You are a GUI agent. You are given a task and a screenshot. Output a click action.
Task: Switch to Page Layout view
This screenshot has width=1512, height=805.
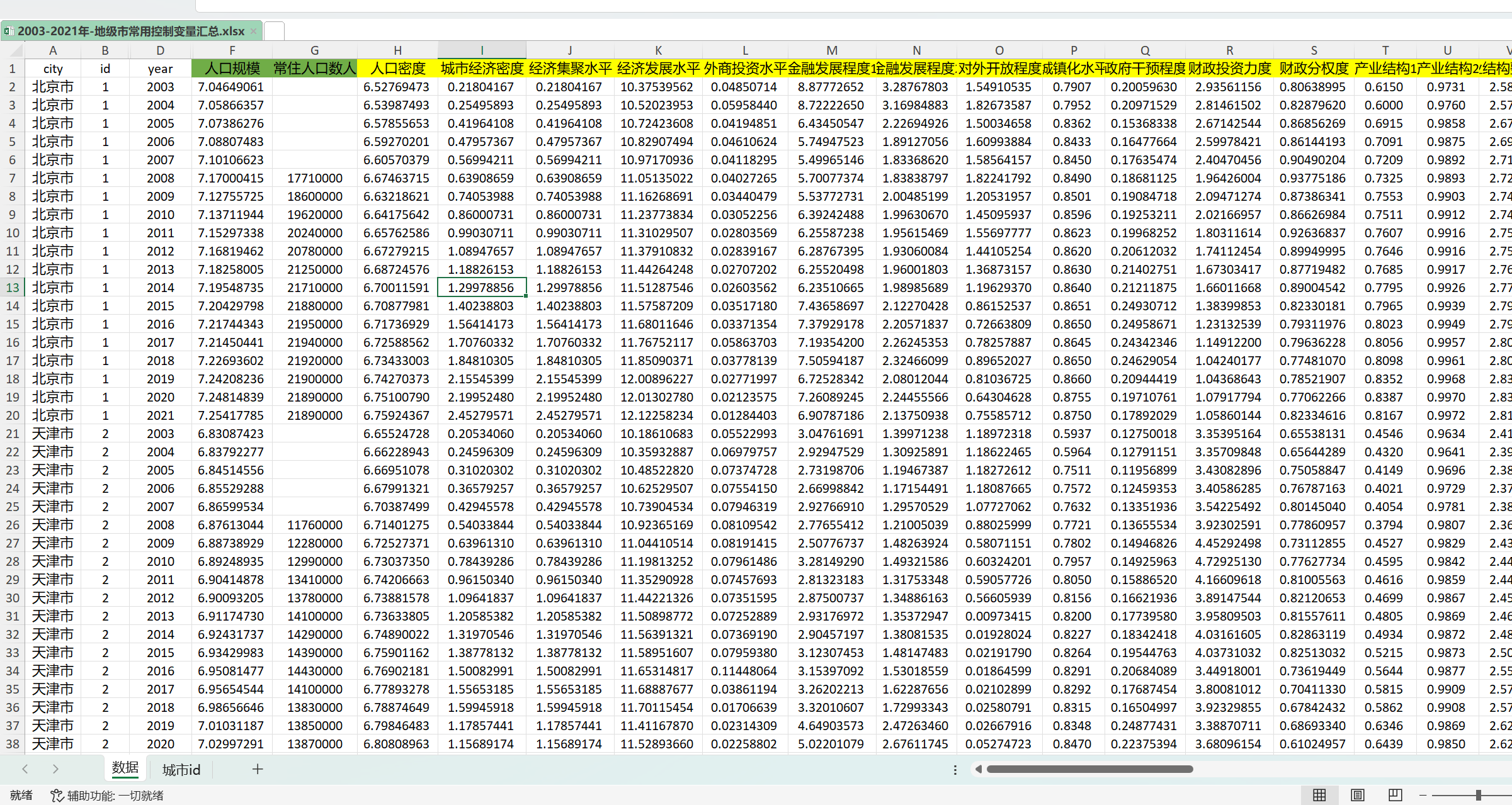tap(1358, 795)
